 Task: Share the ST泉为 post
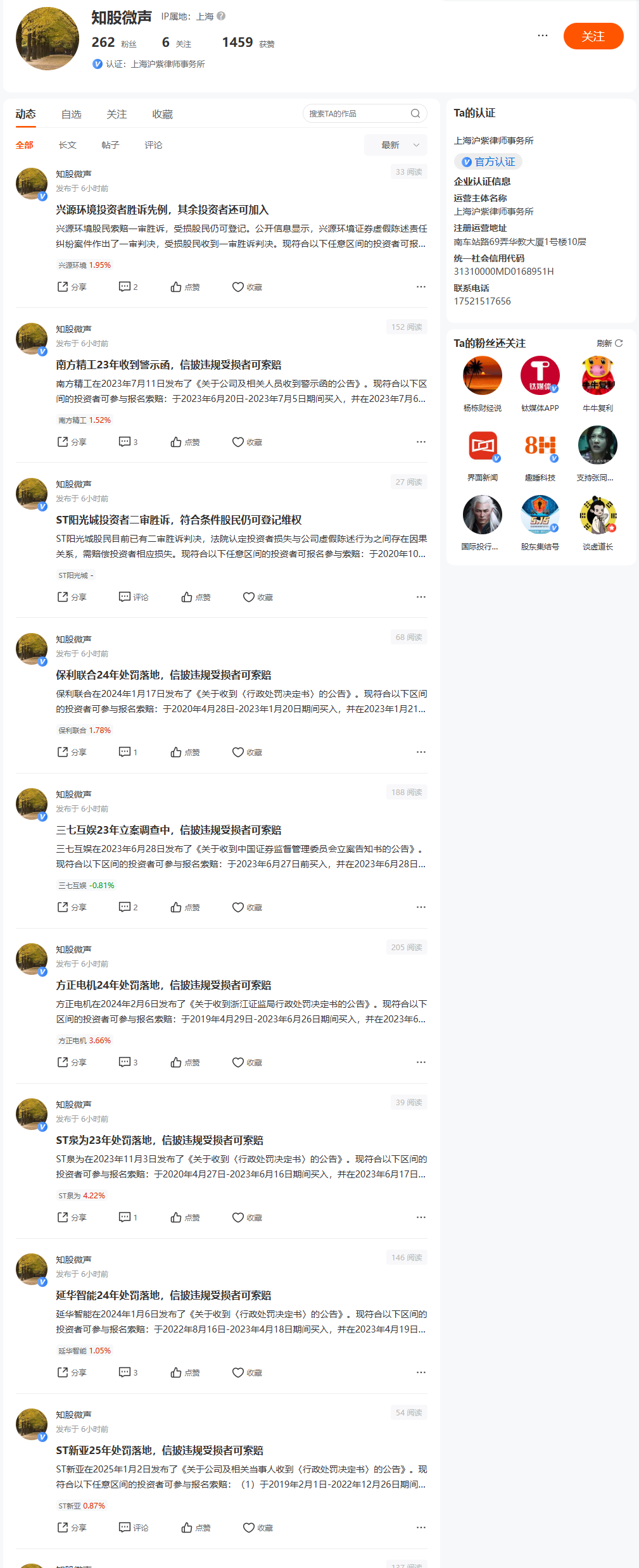[x=72, y=1217]
